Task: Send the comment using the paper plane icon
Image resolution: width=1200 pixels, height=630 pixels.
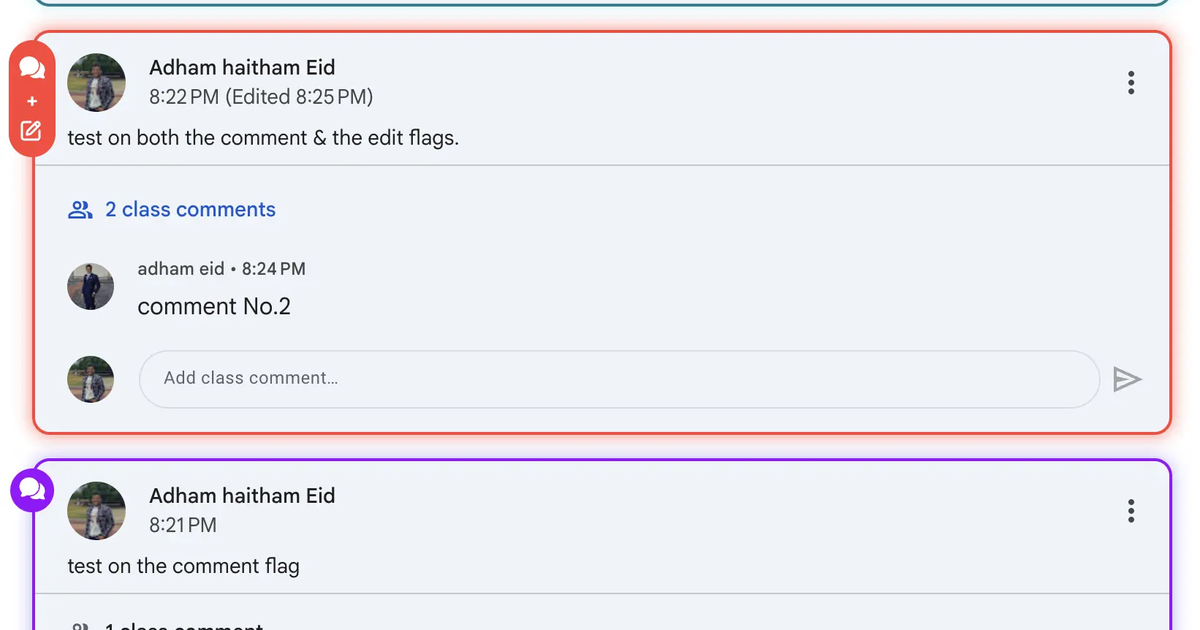Action: pos(1129,379)
